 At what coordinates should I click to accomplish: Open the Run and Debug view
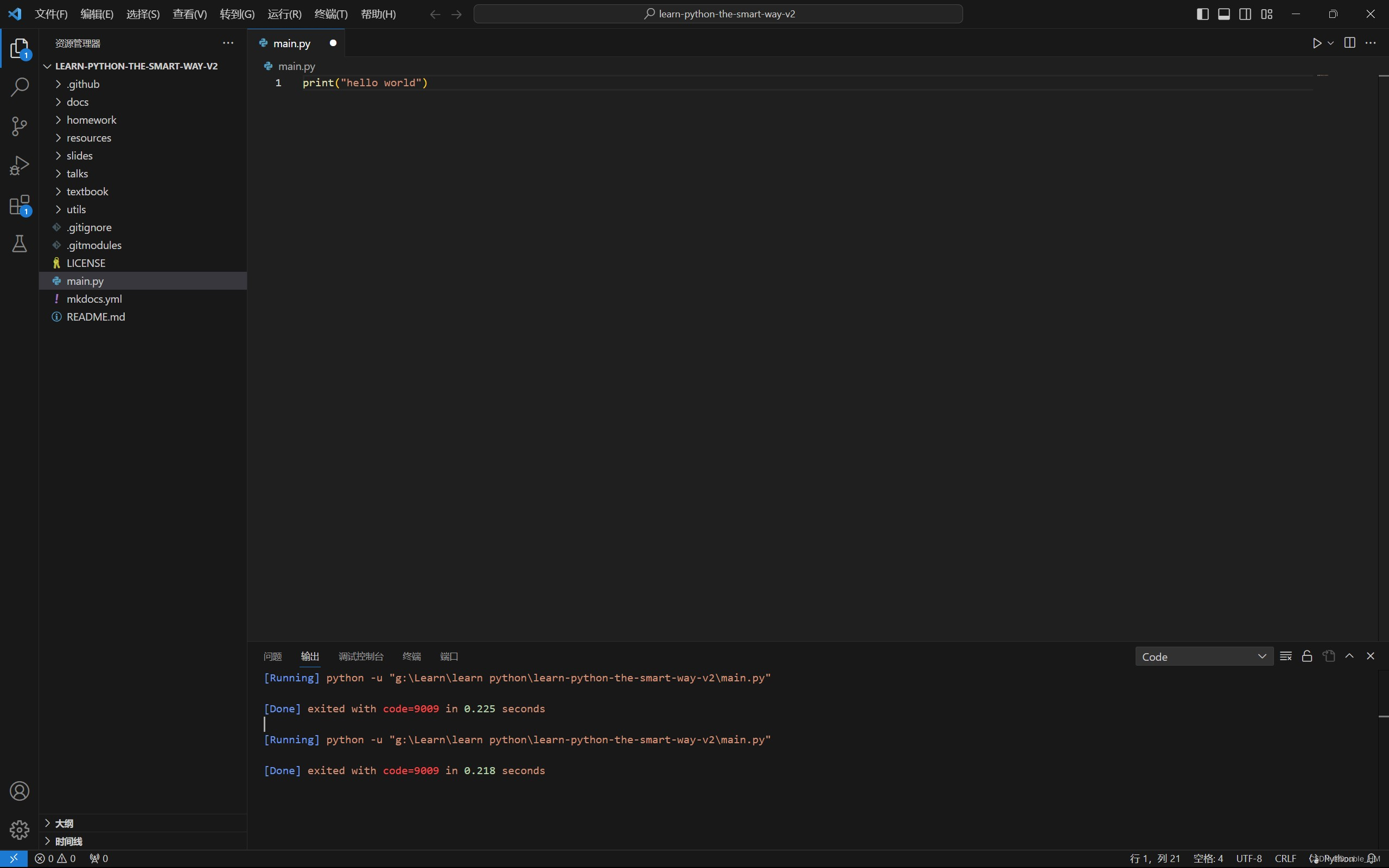20,166
